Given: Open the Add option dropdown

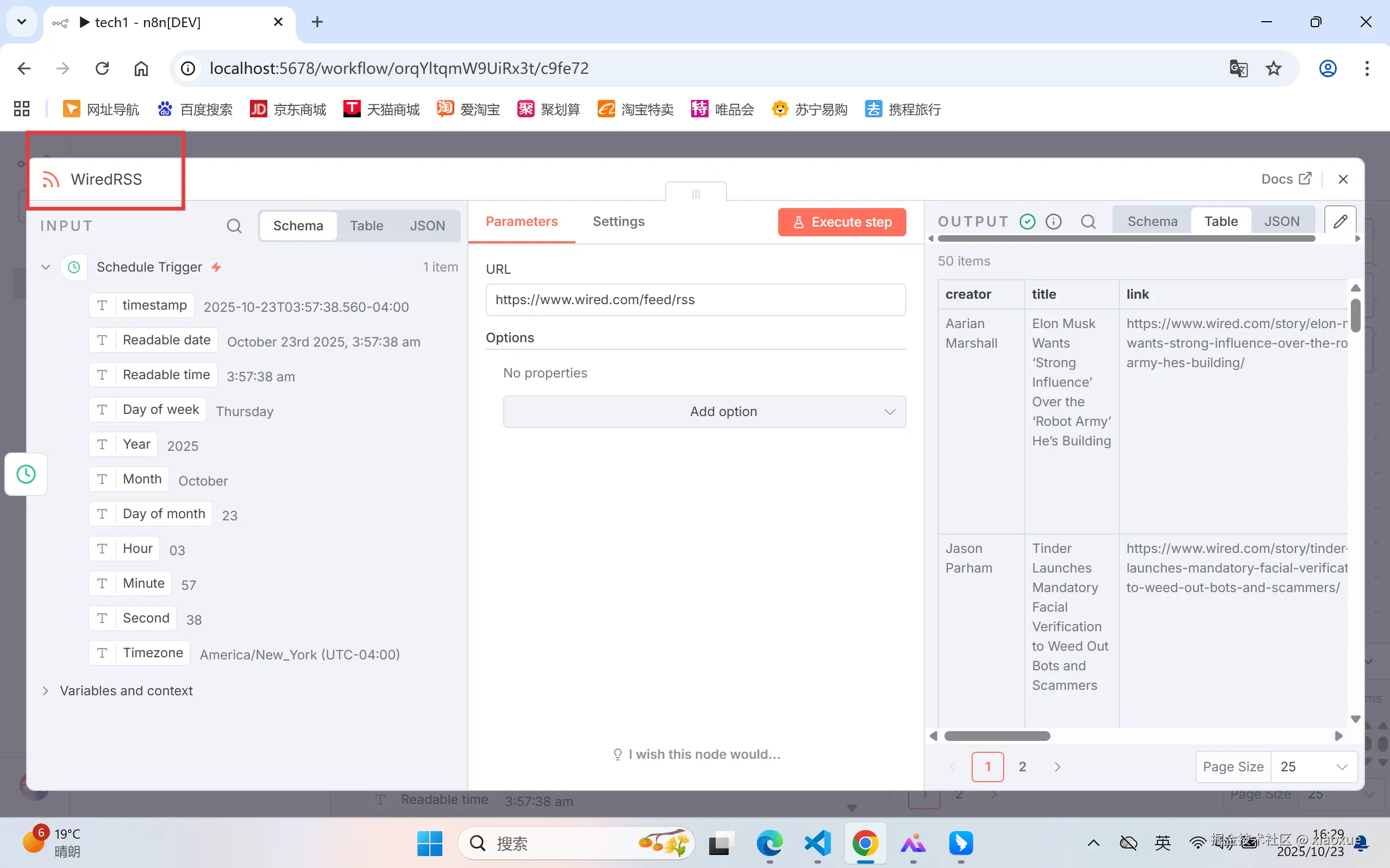Looking at the screenshot, I should (704, 412).
